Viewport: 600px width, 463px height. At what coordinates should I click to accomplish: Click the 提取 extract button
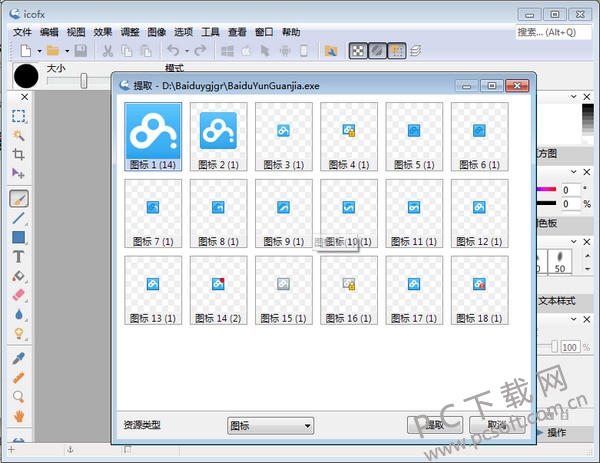[x=435, y=425]
